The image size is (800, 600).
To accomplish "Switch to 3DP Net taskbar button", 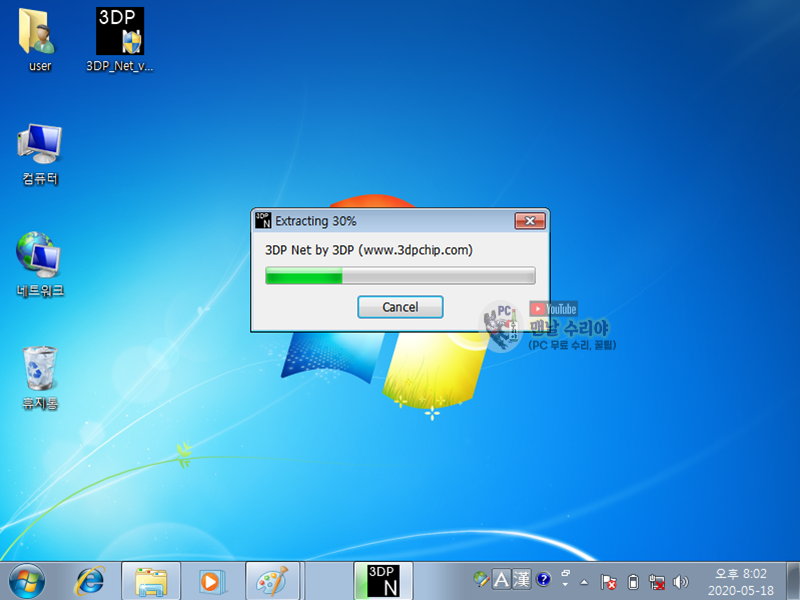I will [383, 581].
